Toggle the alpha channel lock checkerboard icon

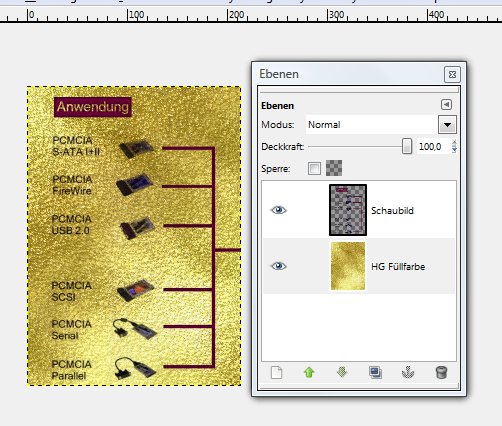point(334,168)
